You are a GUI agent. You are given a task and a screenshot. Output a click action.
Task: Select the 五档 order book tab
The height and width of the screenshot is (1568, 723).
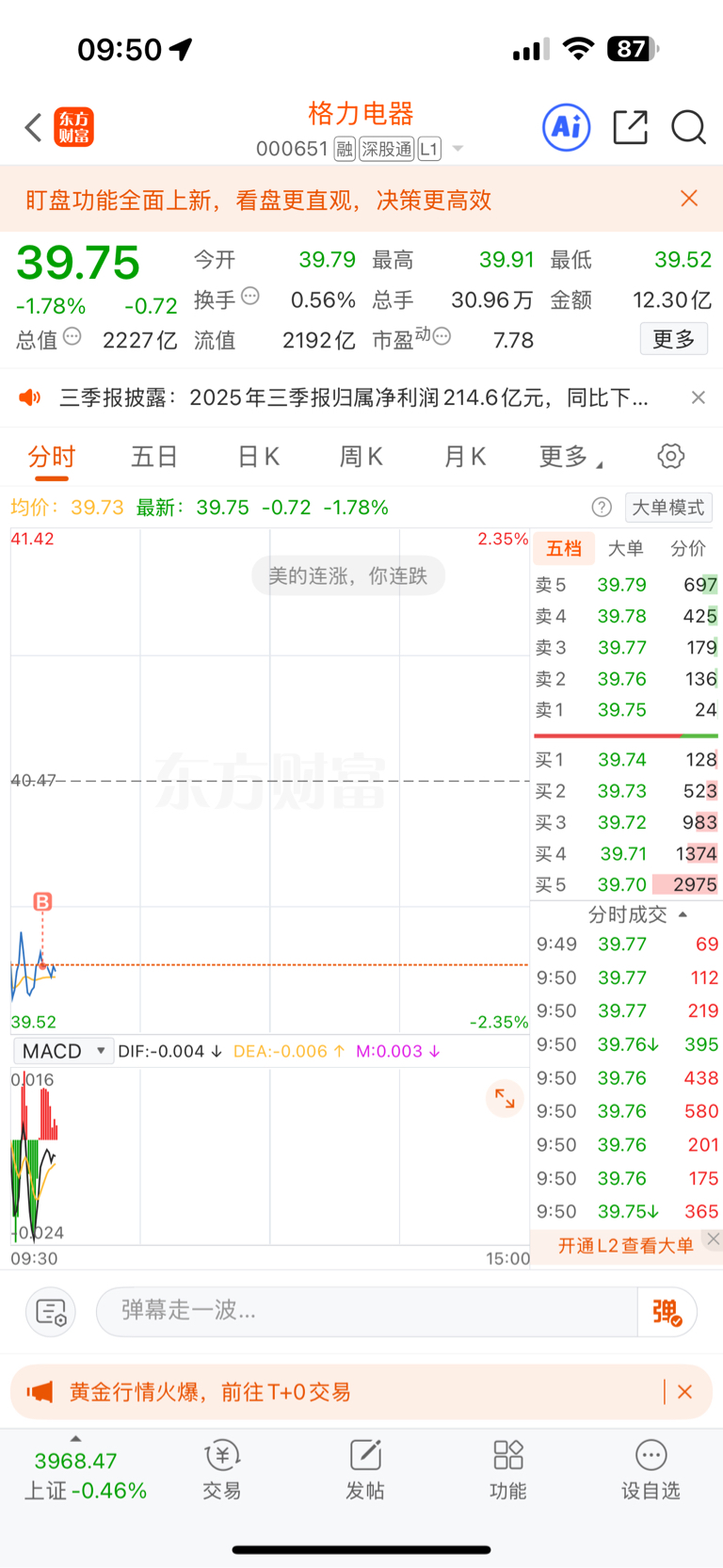564,549
